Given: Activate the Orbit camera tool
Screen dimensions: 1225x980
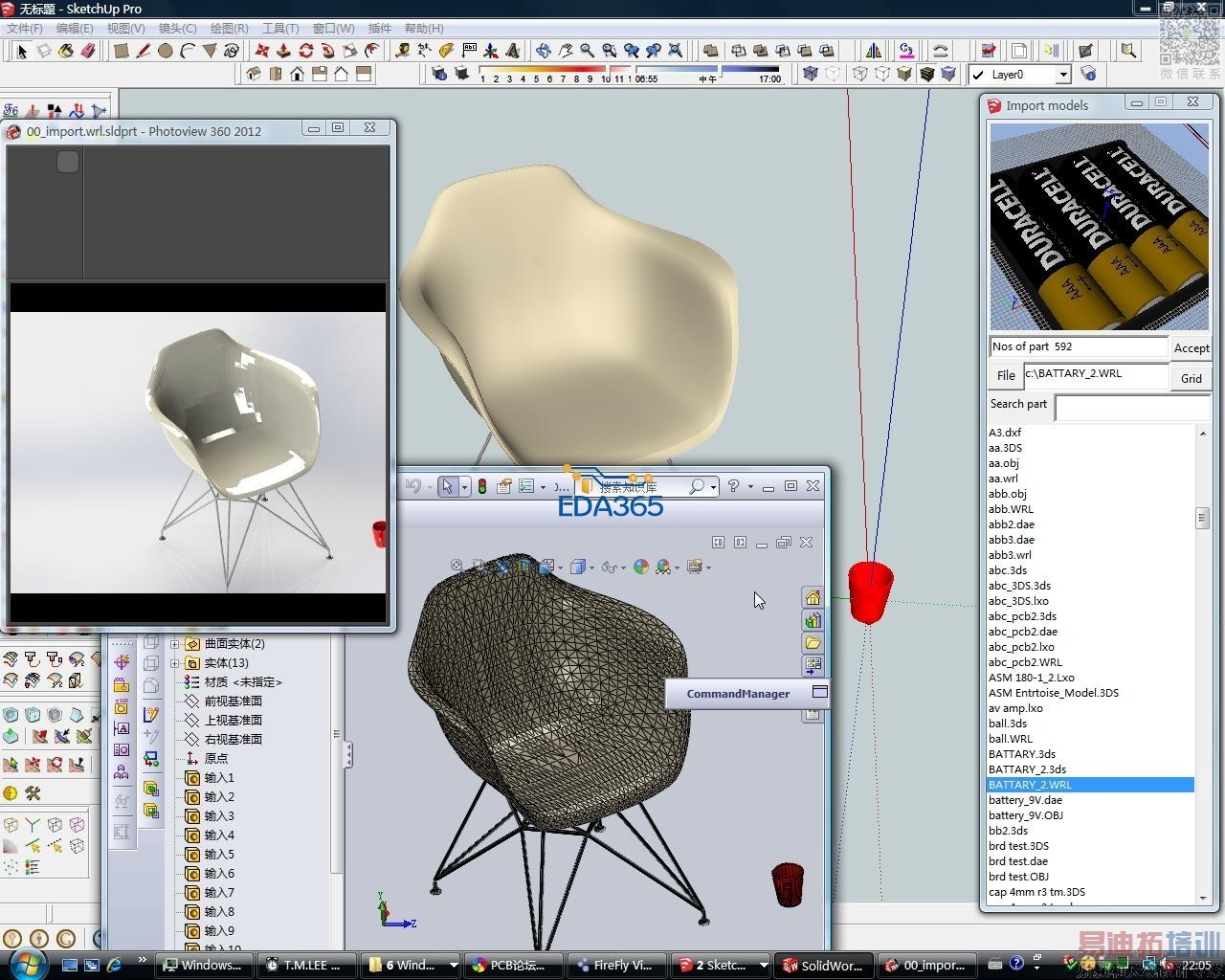Looking at the screenshot, I should point(544,51).
